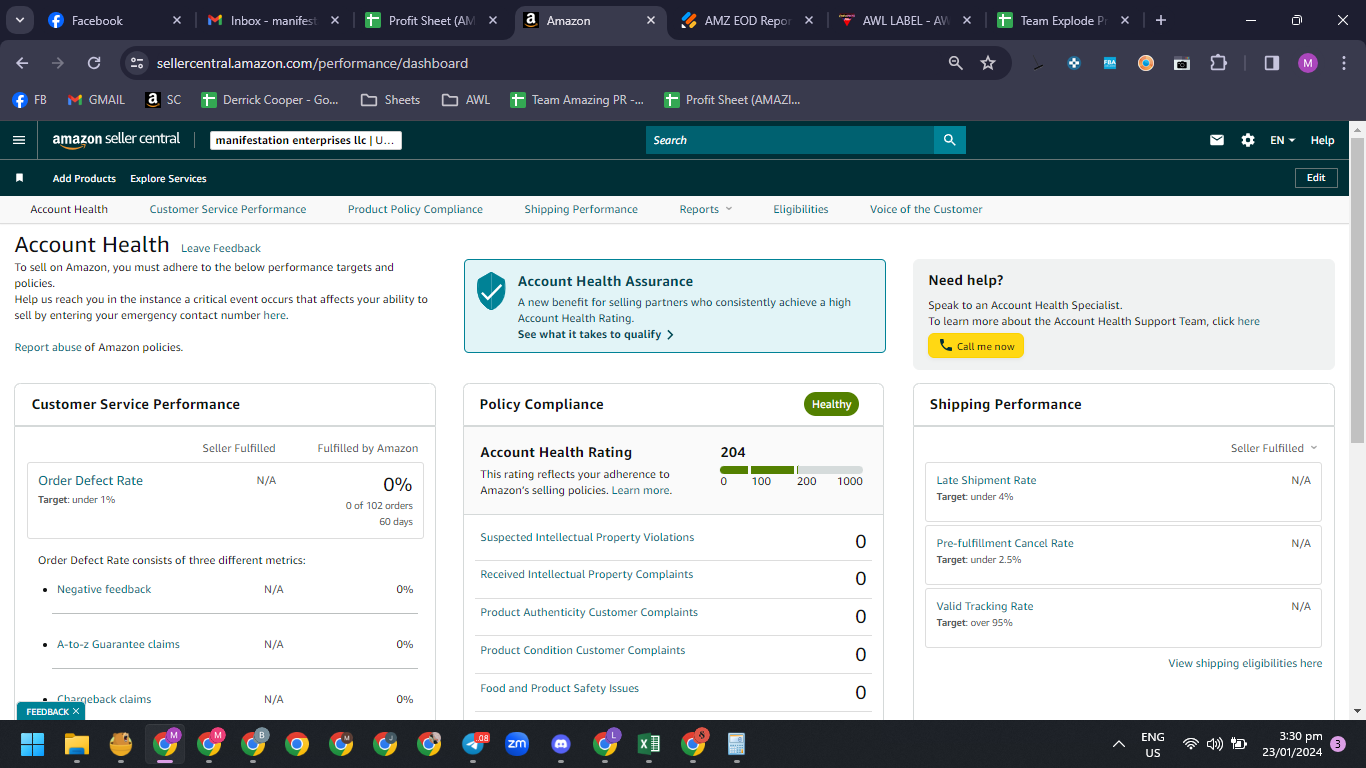Image resolution: width=1366 pixels, height=768 pixels.
Task: Open the FBA extension icon
Action: click(x=1110, y=63)
